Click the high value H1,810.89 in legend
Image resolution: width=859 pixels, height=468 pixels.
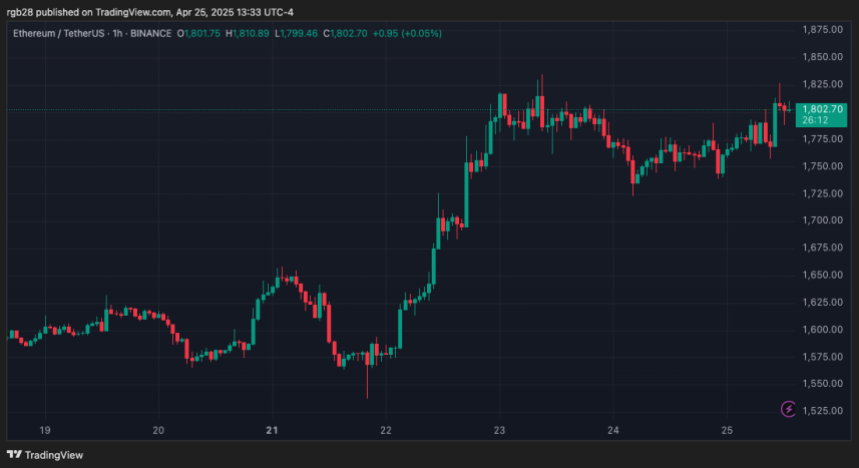tap(251, 33)
